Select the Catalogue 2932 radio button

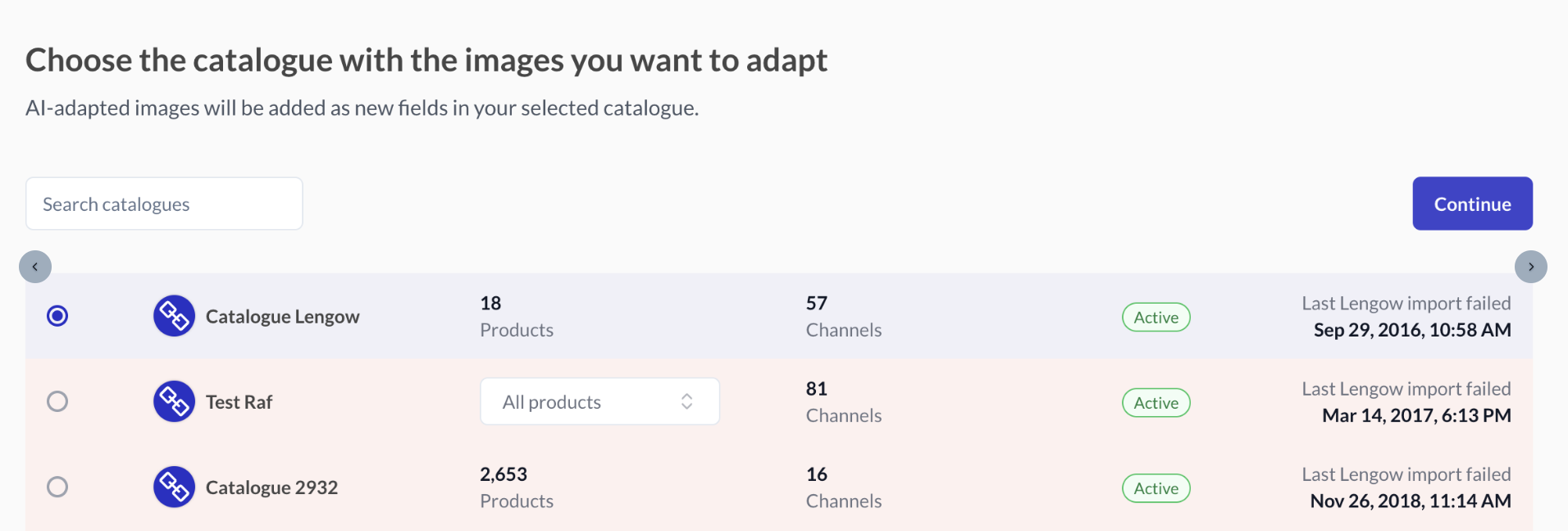coord(57,487)
